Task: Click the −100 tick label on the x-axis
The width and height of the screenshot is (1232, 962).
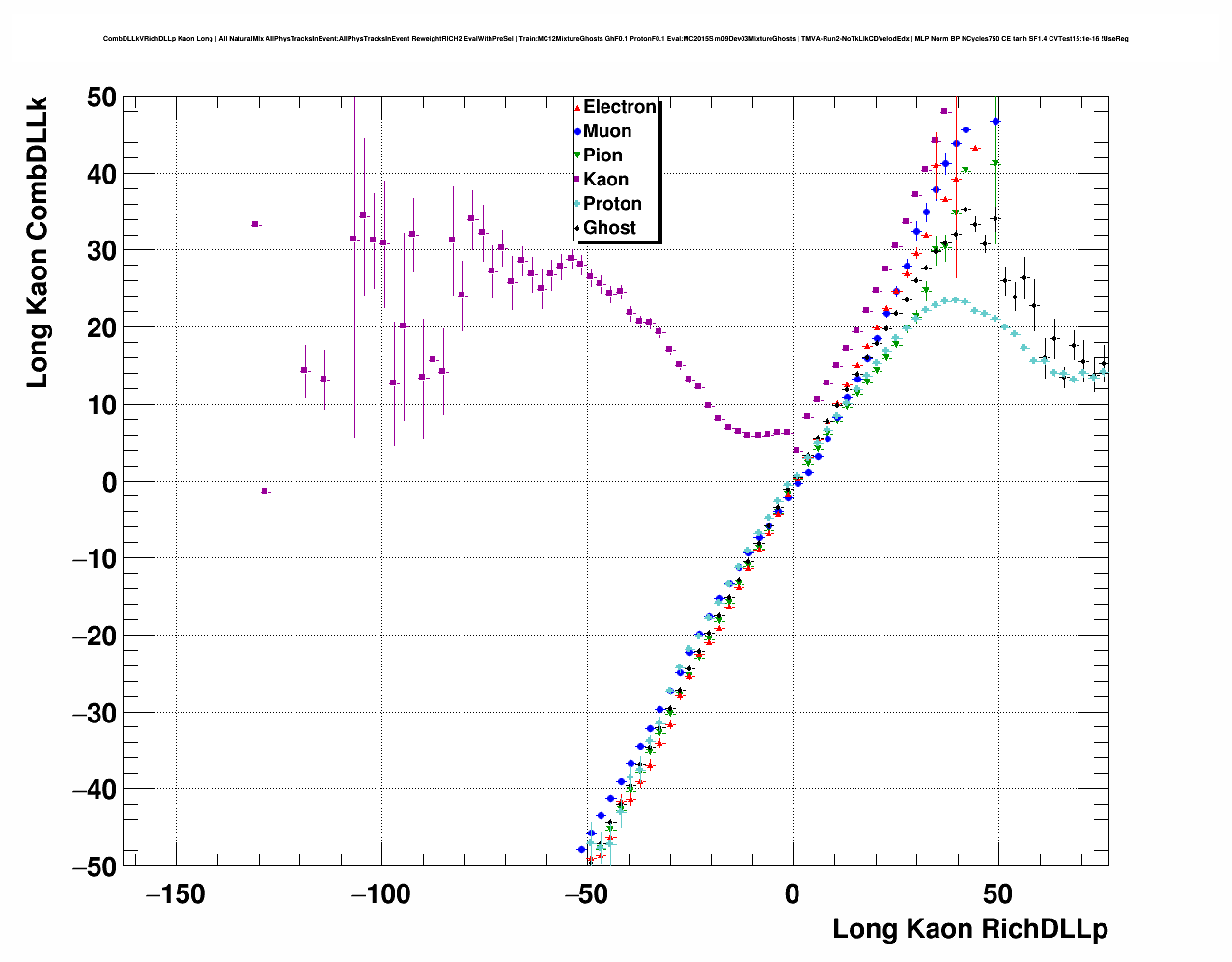Action: (380, 894)
